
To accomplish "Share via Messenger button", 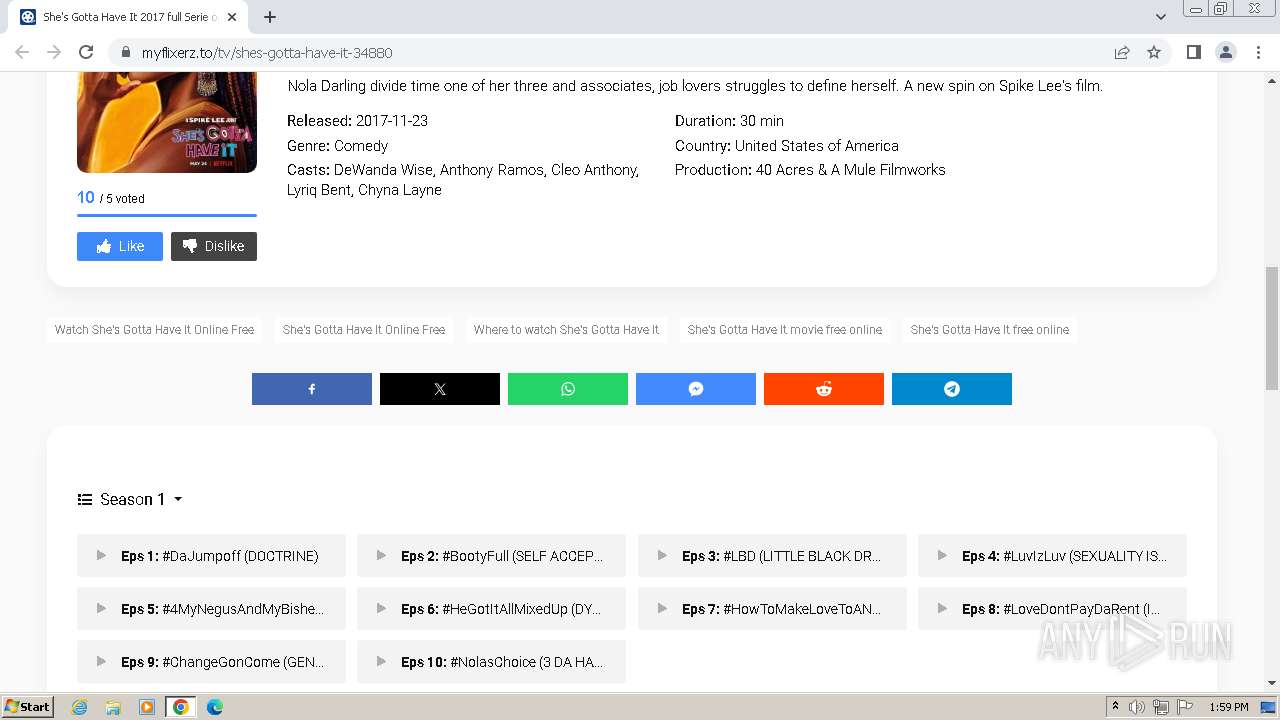I will [x=696, y=389].
